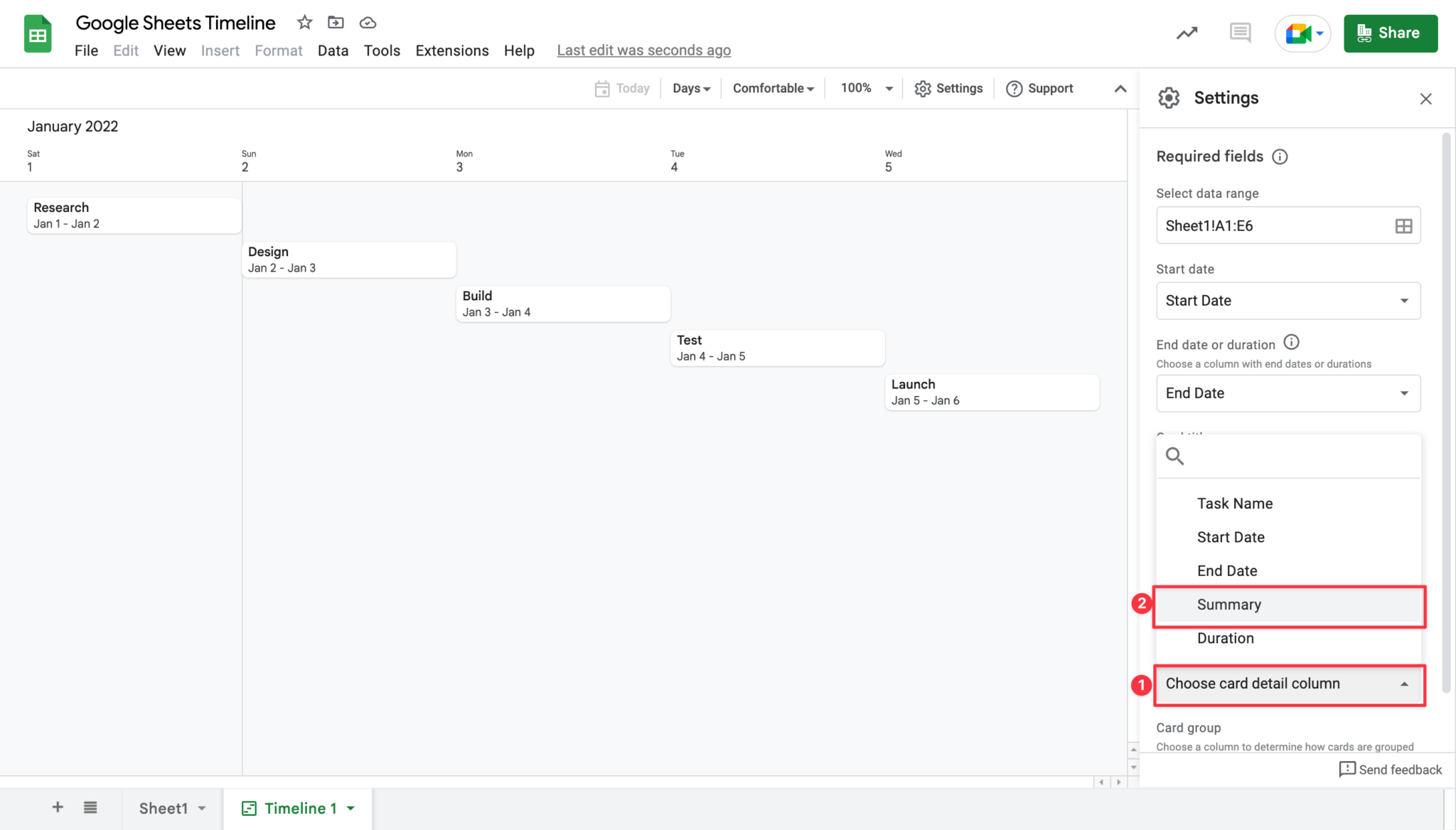The width and height of the screenshot is (1456, 830).
Task: Click the Wed 5 date header
Action: pos(893,161)
